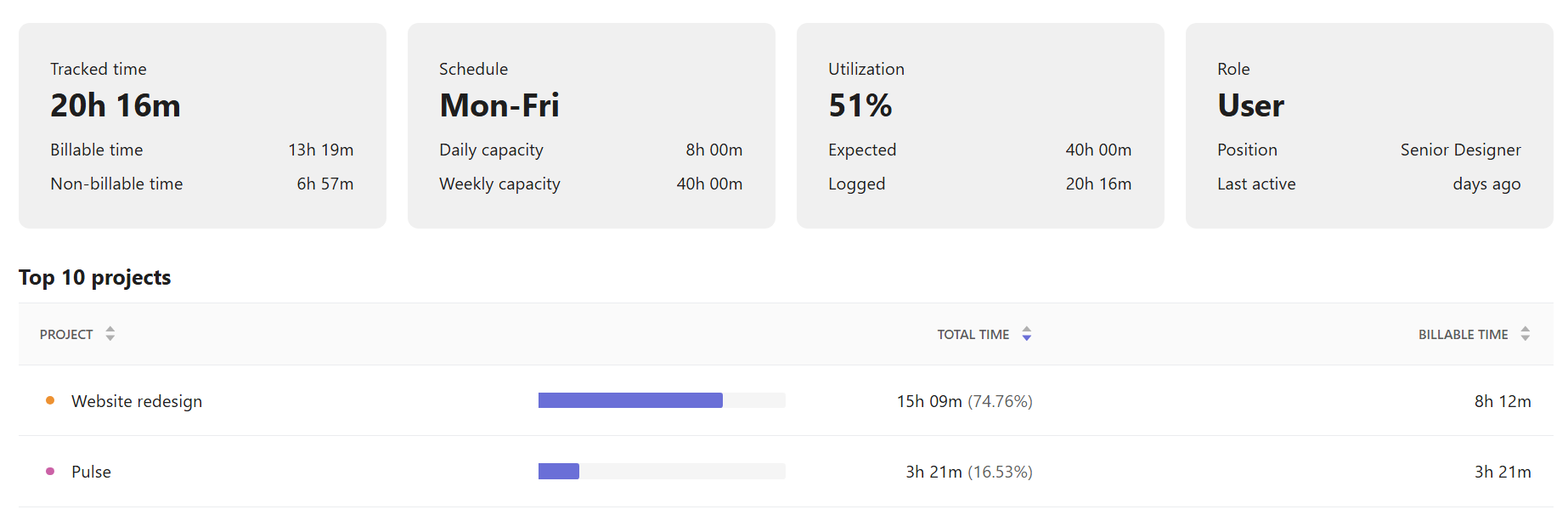Open the Pulse project row
1568x515 pixels.
pyautogui.click(x=786, y=471)
